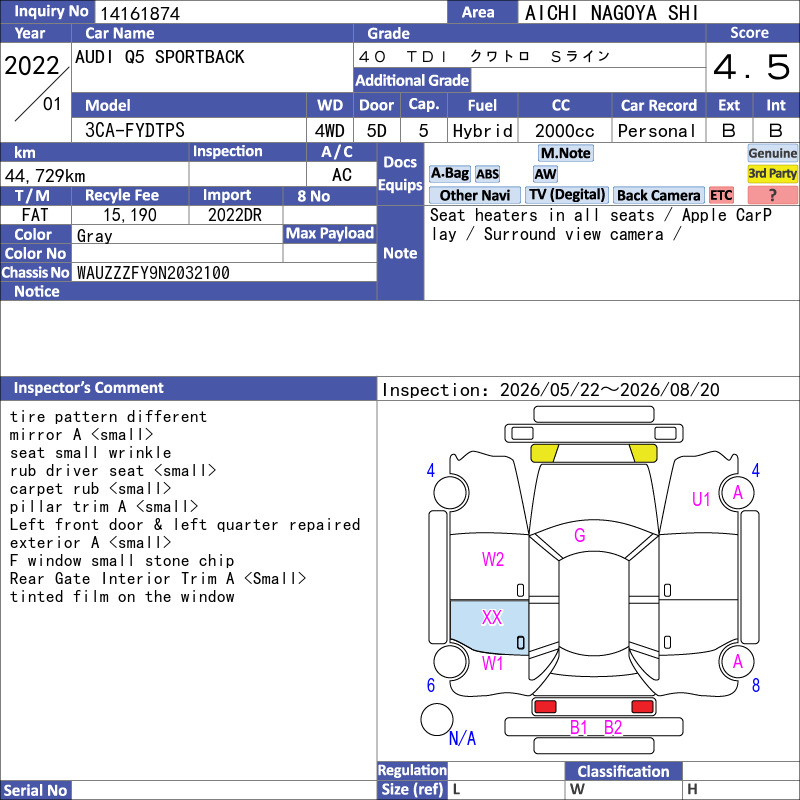Click the ABS equipment badge
This screenshot has height=800, width=800.
[487, 174]
